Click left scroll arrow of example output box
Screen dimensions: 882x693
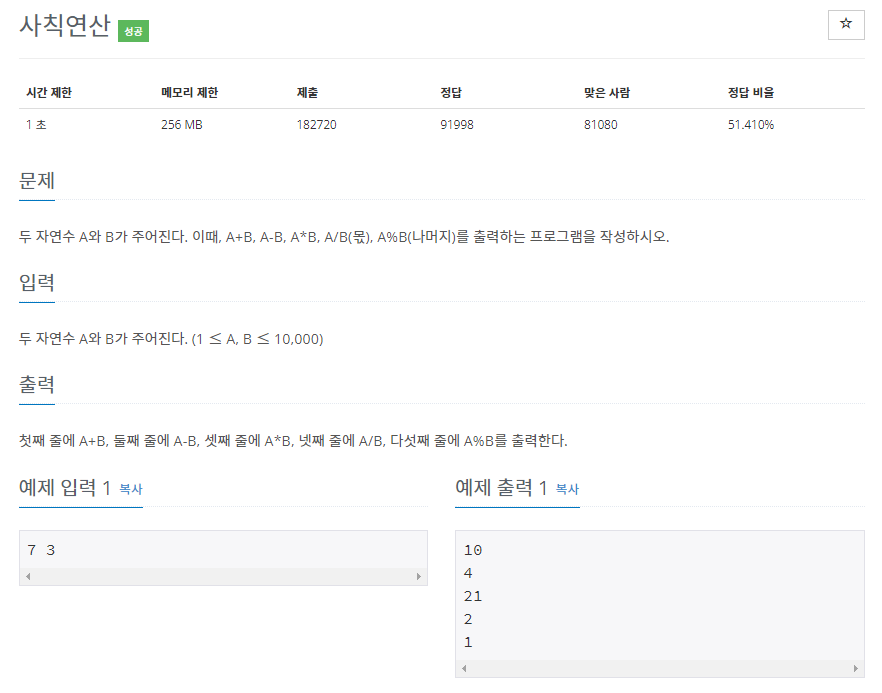[463, 669]
